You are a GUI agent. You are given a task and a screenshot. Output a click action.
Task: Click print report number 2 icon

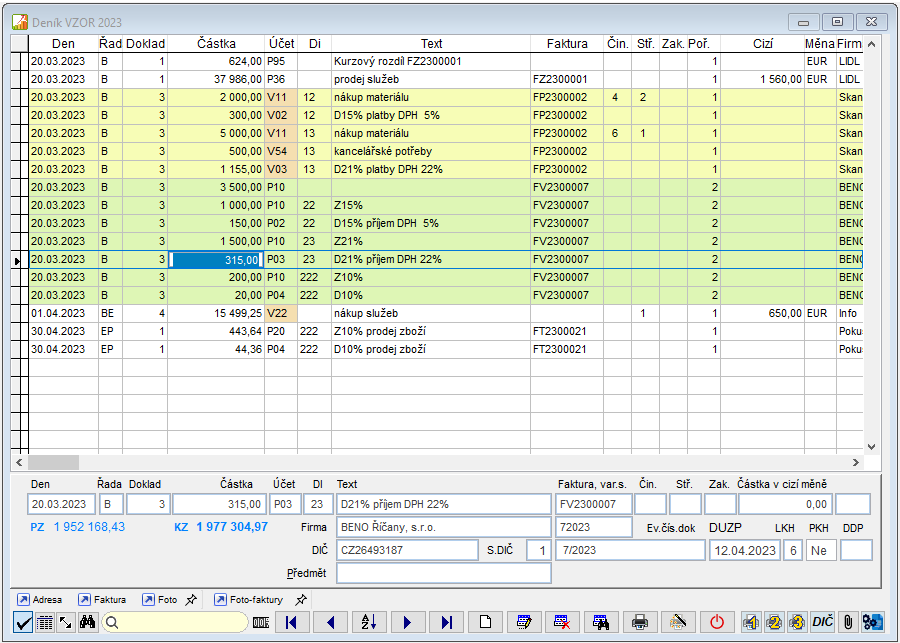774,622
